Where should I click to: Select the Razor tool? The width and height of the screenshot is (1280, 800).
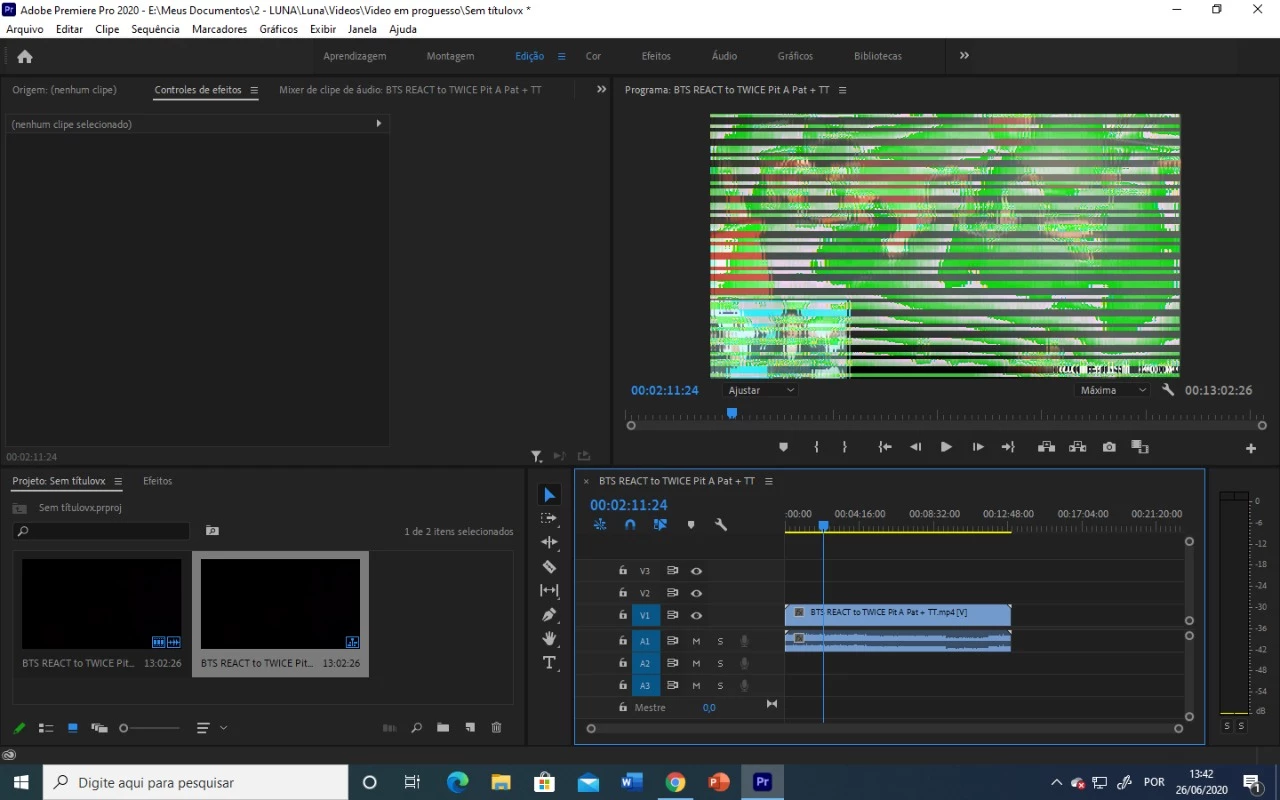549,566
